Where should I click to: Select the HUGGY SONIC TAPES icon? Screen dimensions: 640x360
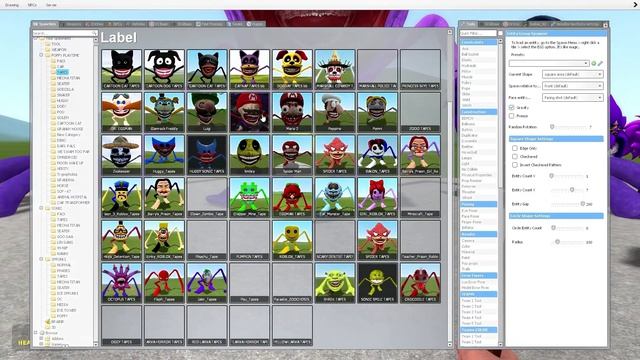pos(207,155)
